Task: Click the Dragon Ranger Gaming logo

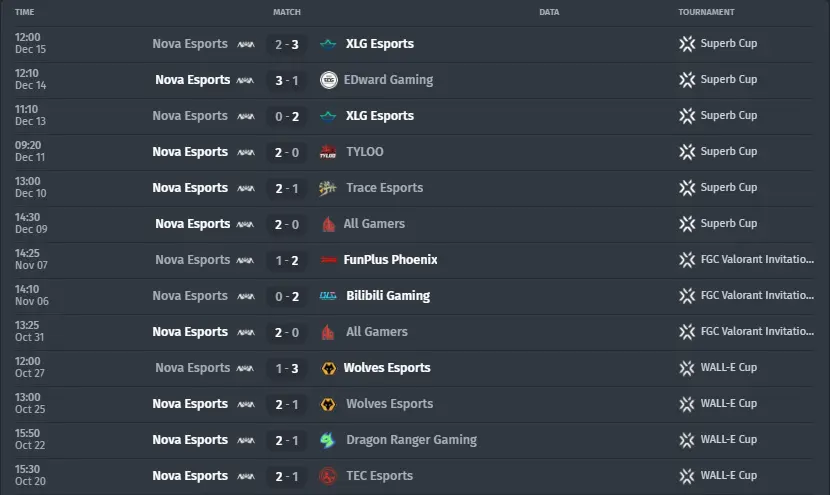Action: click(x=328, y=440)
